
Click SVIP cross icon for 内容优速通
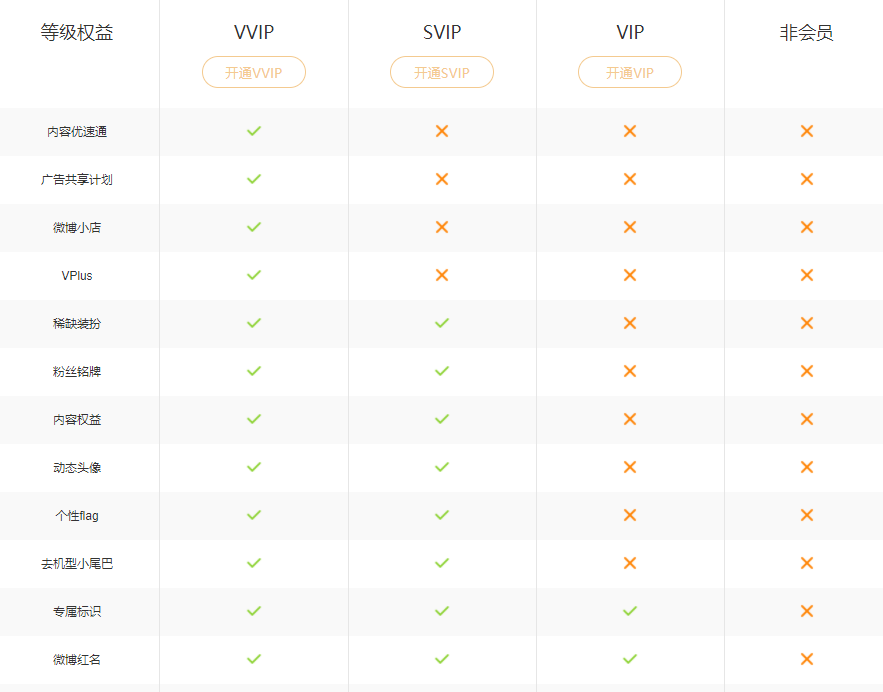pyautogui.click(x=442, y=131)
